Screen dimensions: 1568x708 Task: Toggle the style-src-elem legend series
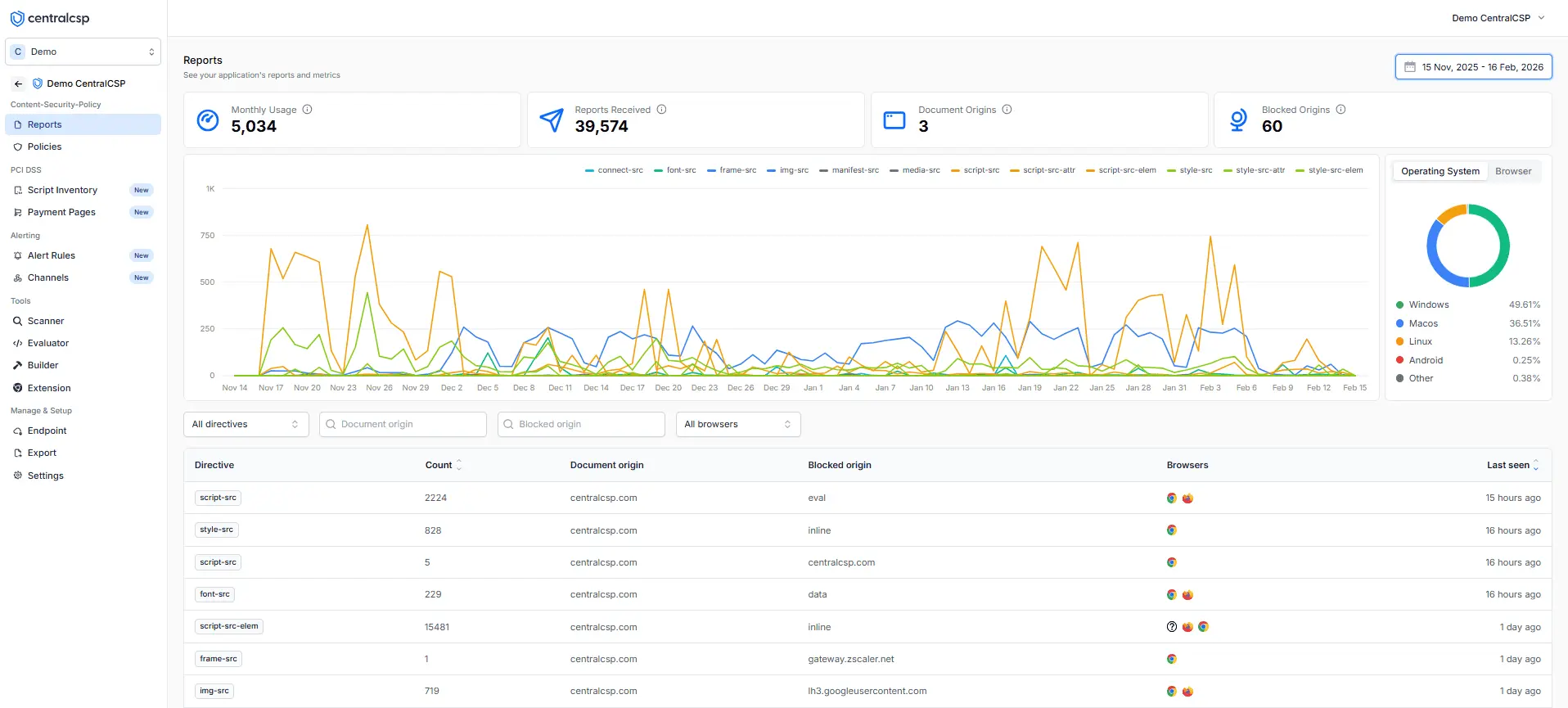tap(1329, 170)
